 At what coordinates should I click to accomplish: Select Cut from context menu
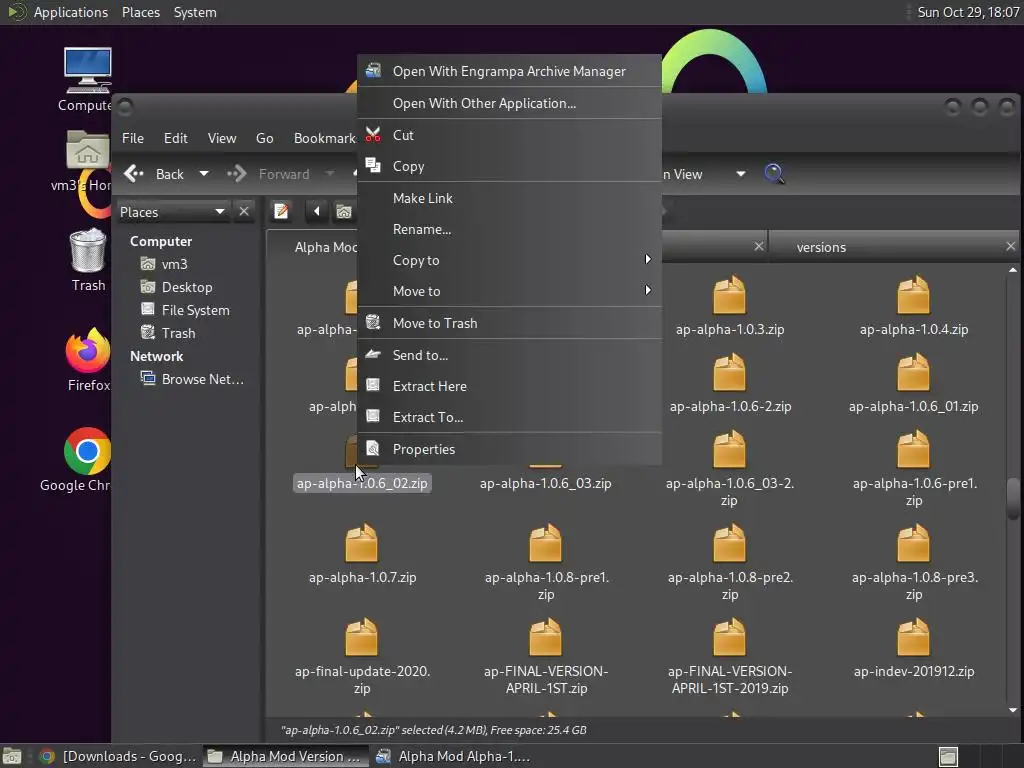coord(509,135)
